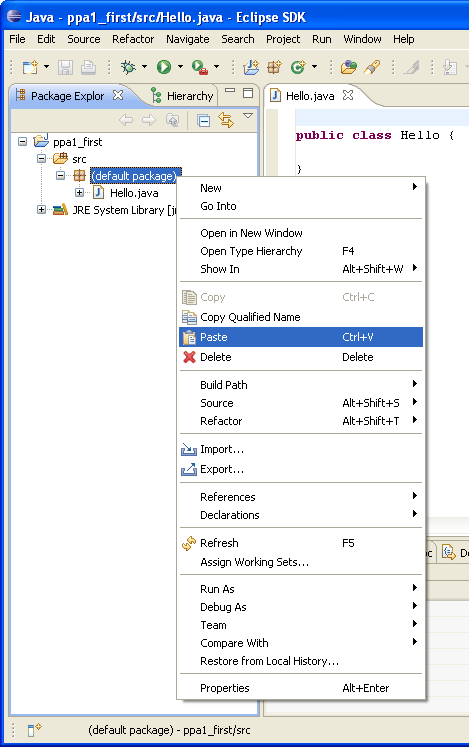The height and width of the screenshot is (747, 469).
Task: Choose Assign Working Sets...
Action: point(301,562)
